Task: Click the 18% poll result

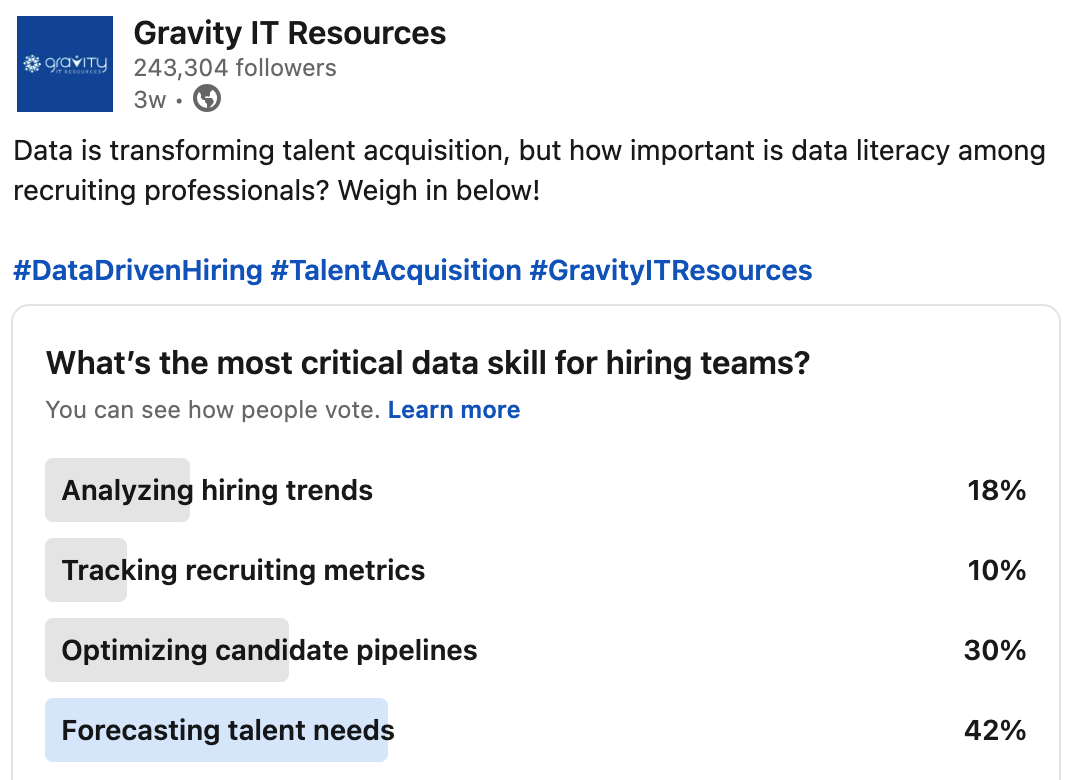Action: (996, 491)
